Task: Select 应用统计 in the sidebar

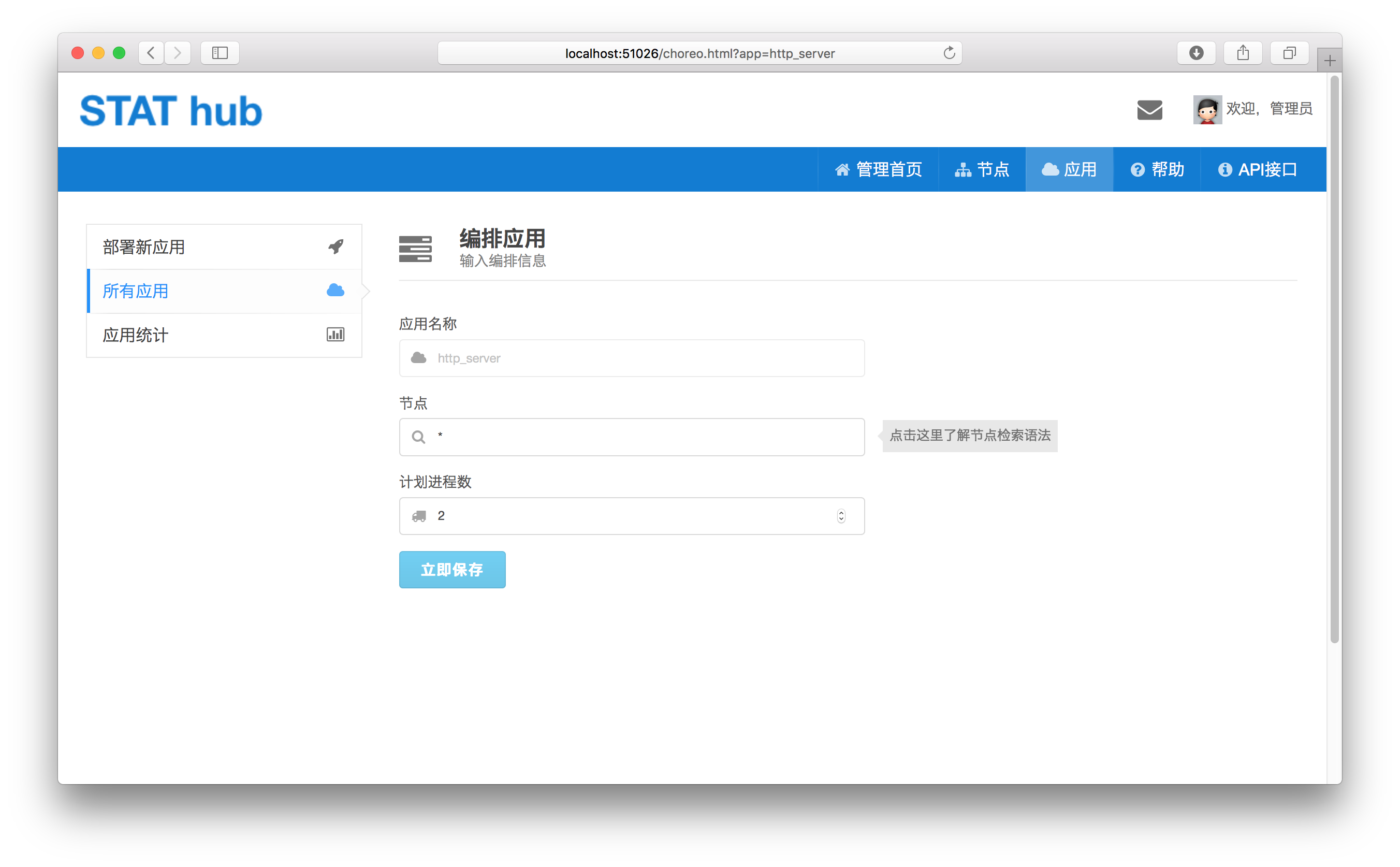Action: pos(135,334)
